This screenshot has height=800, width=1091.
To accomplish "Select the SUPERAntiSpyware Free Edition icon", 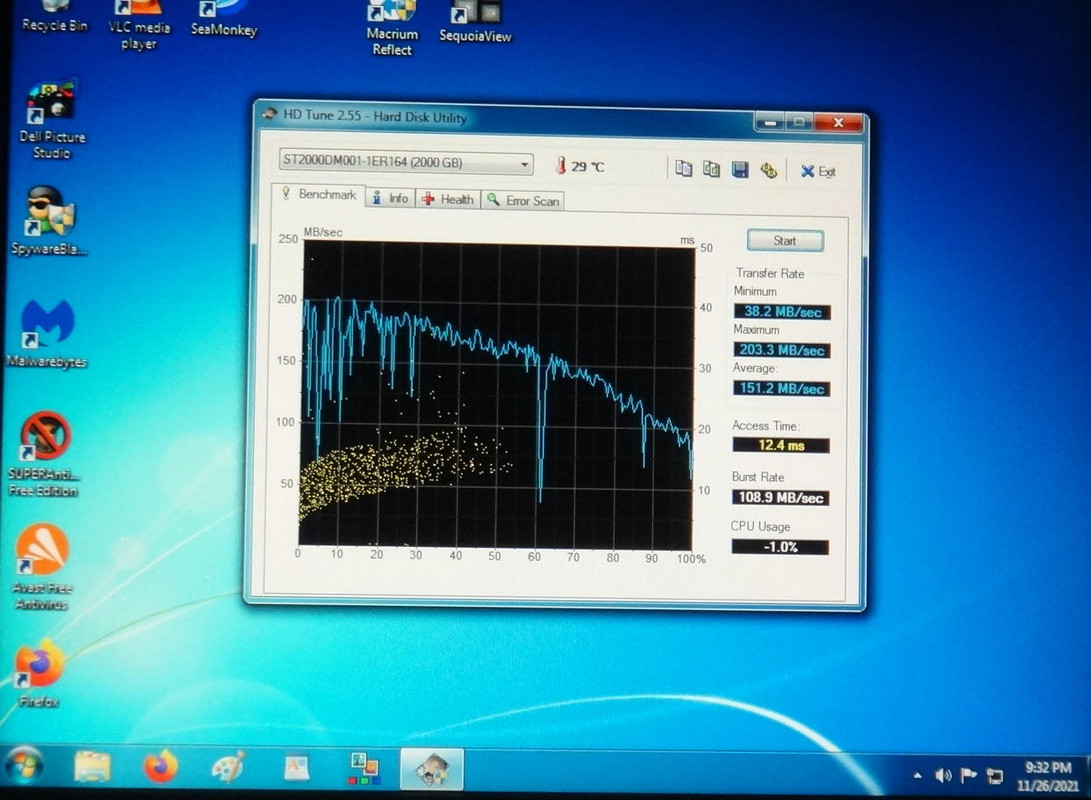I will tap(43, 454).
